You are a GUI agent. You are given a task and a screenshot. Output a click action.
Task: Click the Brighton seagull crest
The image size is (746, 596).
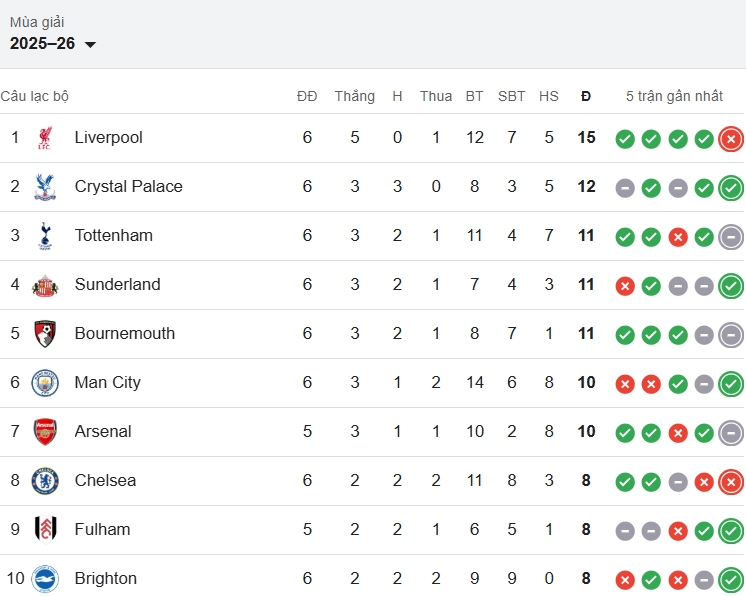point(45,579)
